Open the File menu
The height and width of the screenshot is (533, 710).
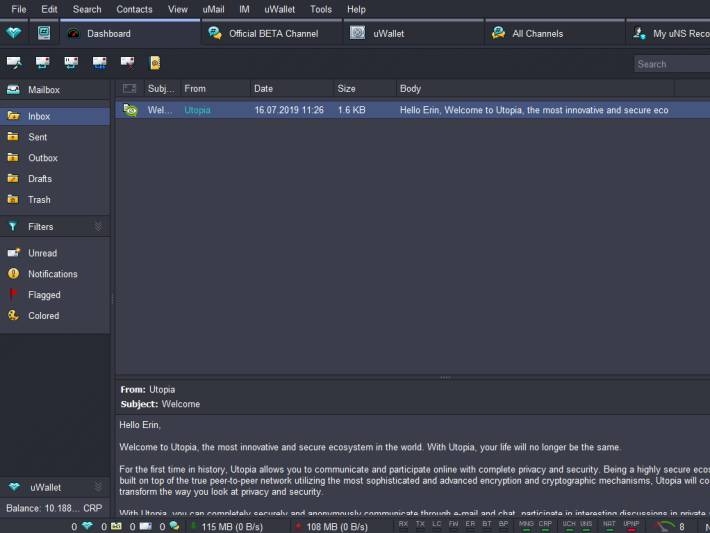coord(19,9)
